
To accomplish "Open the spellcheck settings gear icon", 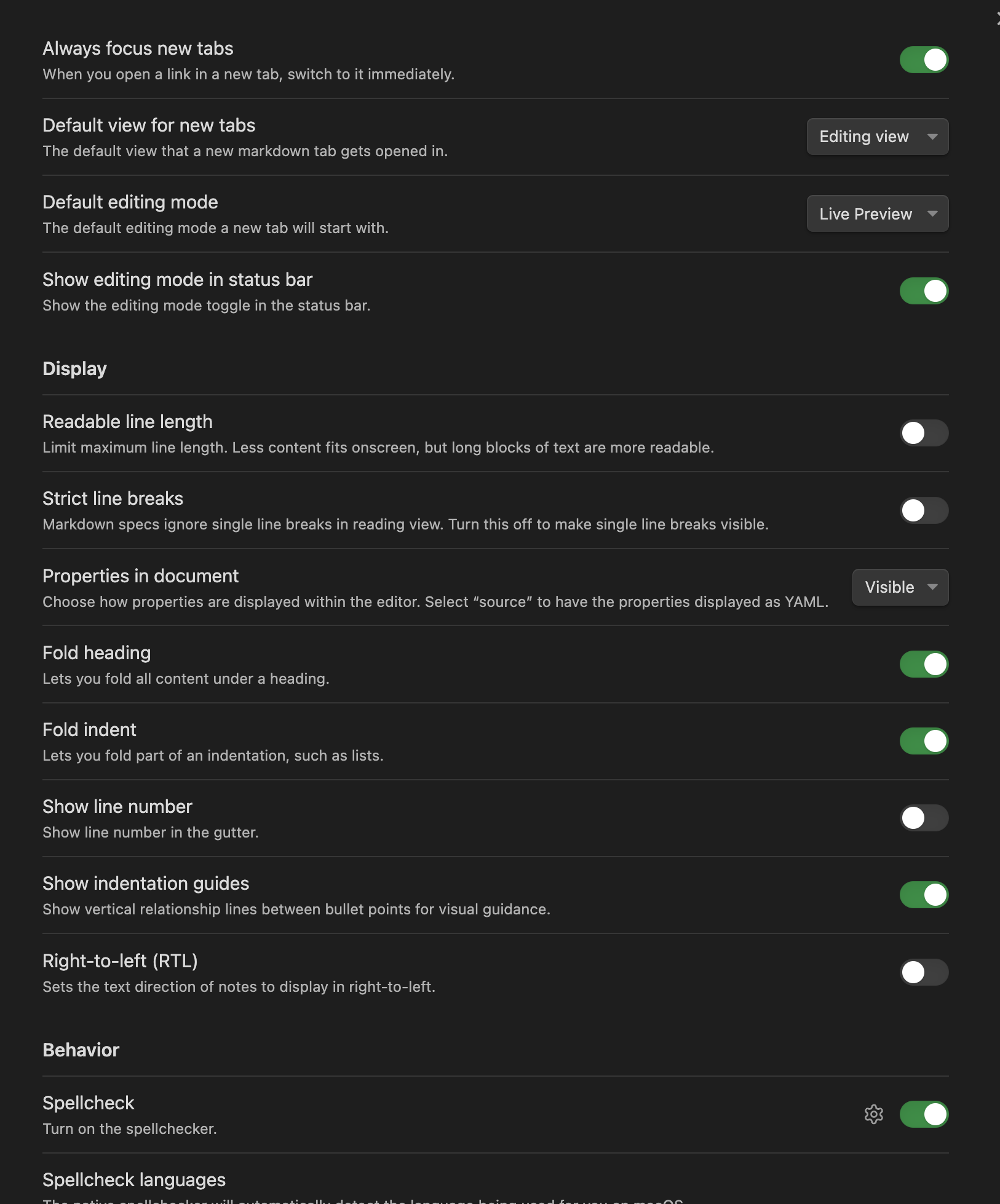I will pos(874,1114).
